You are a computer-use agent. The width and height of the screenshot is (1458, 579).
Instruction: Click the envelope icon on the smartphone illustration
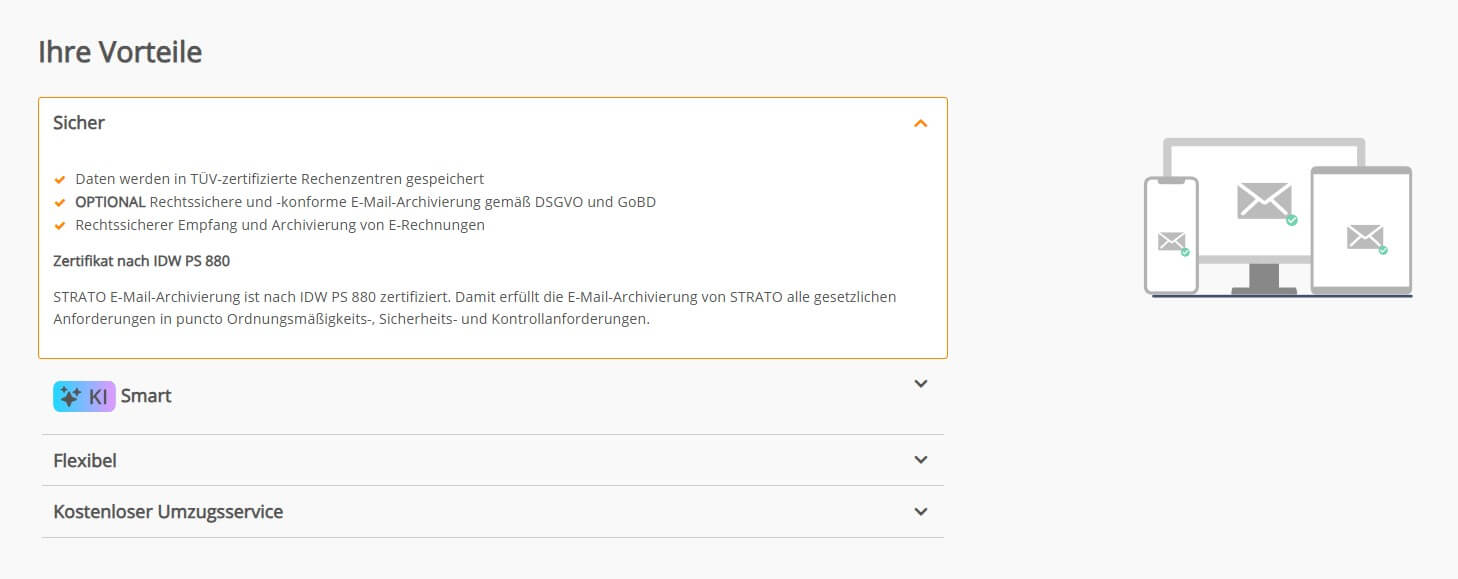pyautogui.click(x=1171, y=240)
